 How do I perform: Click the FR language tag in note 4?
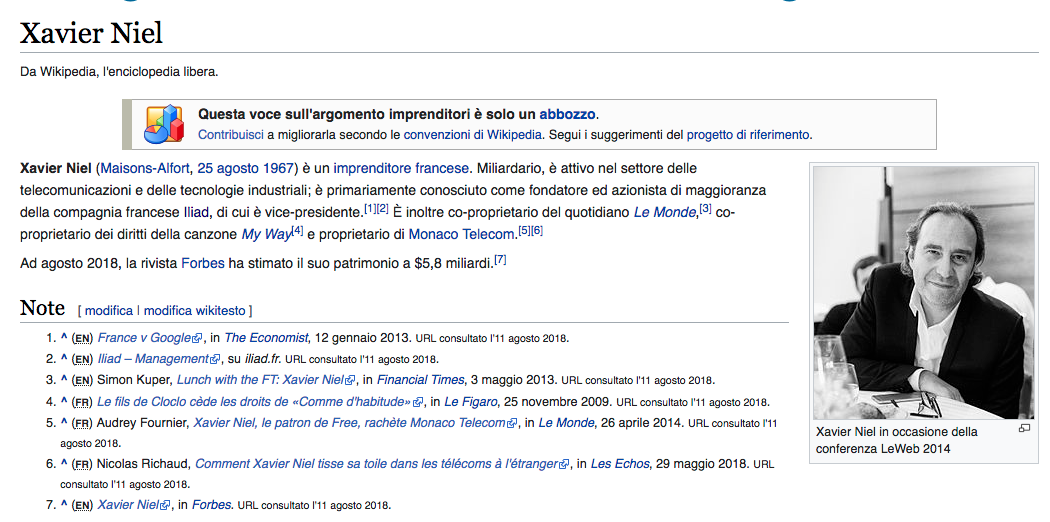tap(82, 403)
